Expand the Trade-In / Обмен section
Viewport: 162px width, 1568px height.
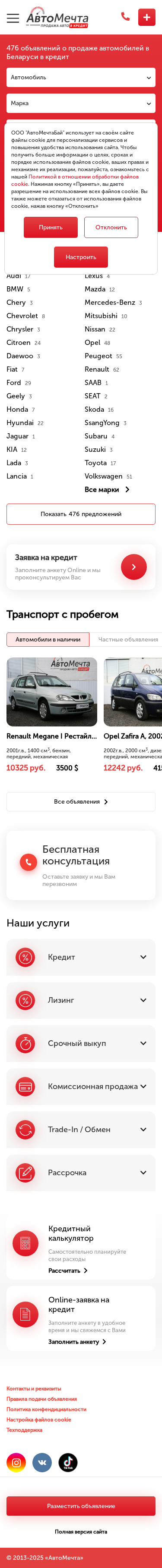coord(81,1129)
